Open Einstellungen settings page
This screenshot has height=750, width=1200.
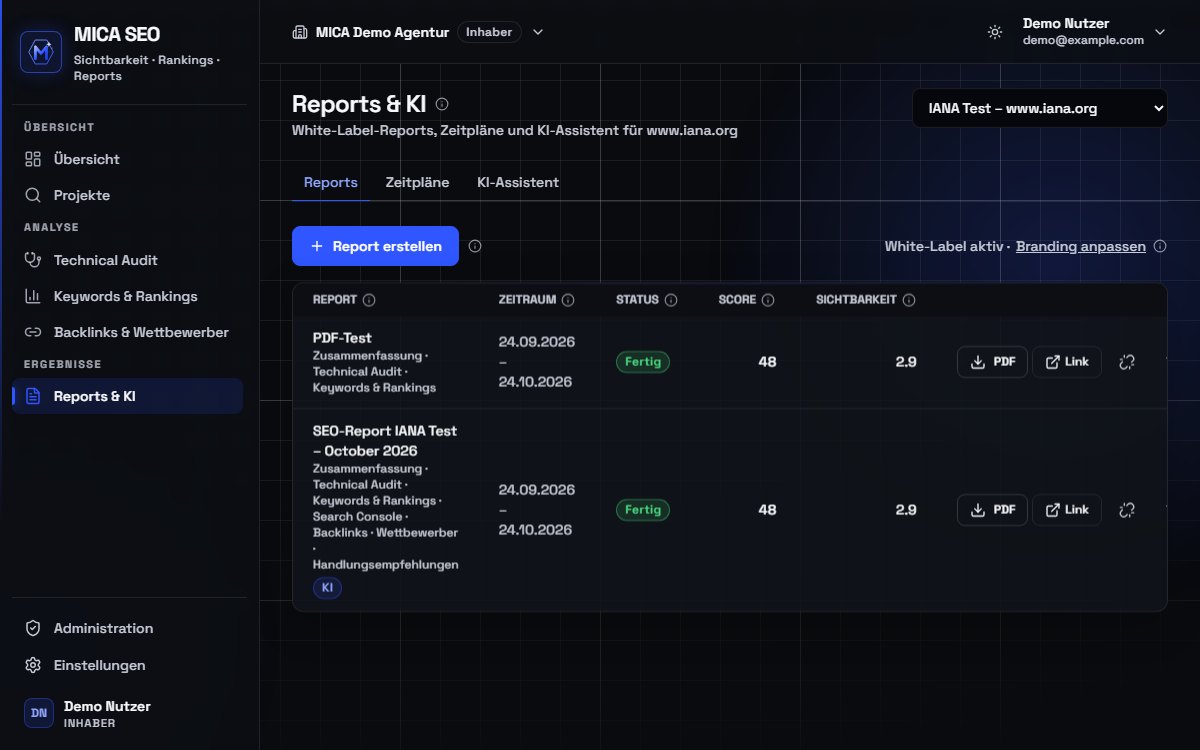[x=127, y=665]
